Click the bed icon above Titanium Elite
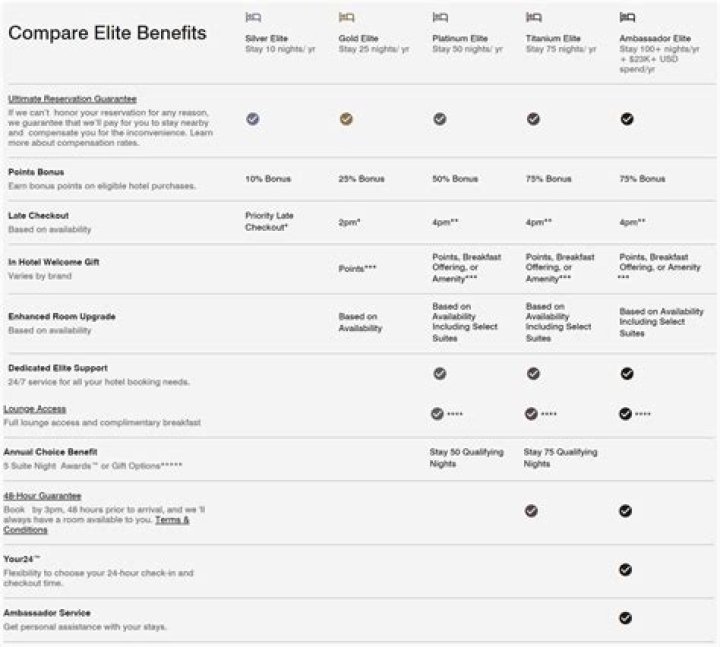Screen dimensions: 720x647 click(x=533, y=17)
